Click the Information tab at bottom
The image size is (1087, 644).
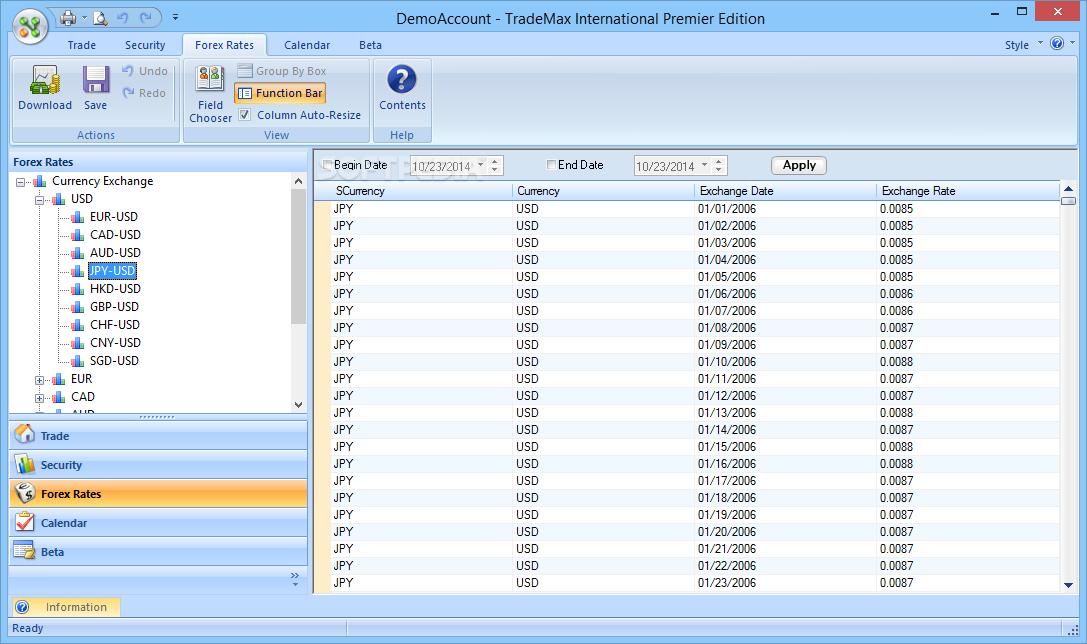click(x=67, y=607)
